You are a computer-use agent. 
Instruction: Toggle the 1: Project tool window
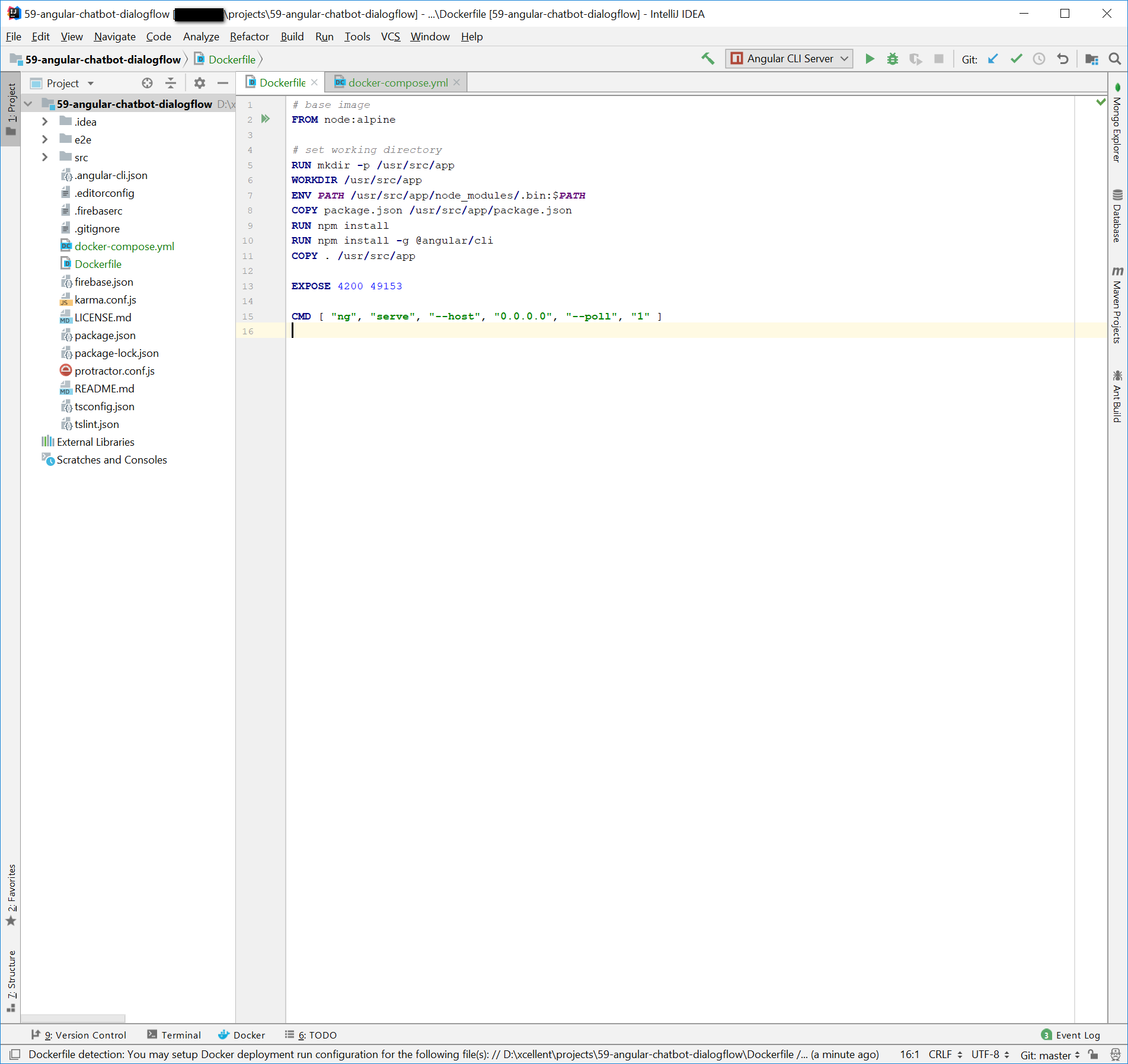coord(11,109)
